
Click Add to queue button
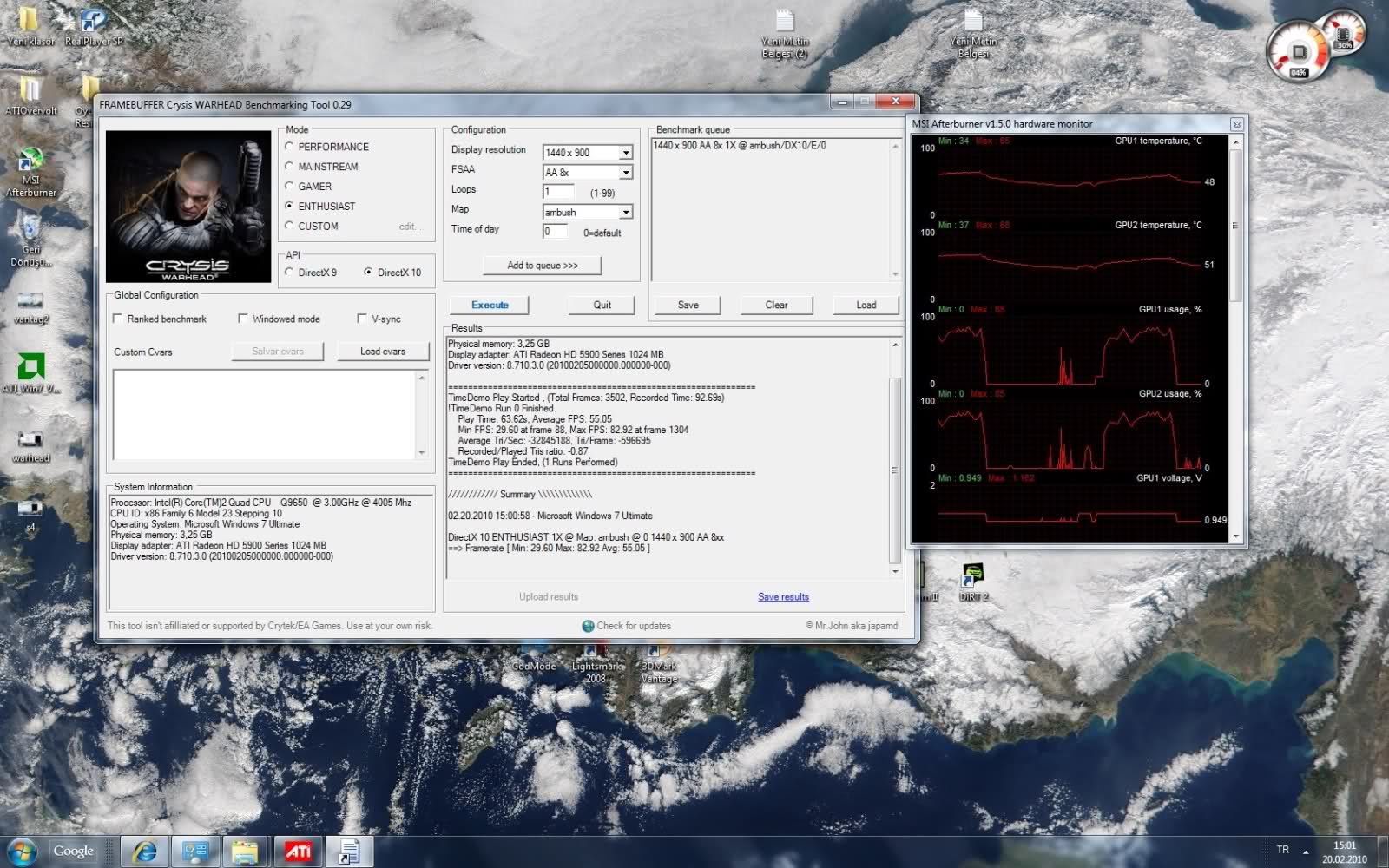[x=542, y=266]
